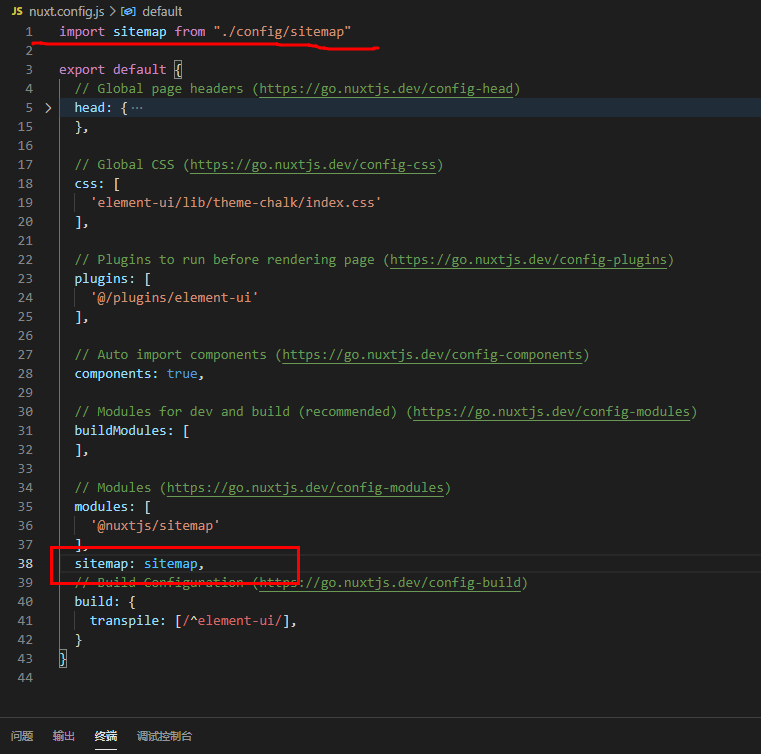Click line number 1 in gutter
Screen dimensions: 761x754
(x=29, y=32)
